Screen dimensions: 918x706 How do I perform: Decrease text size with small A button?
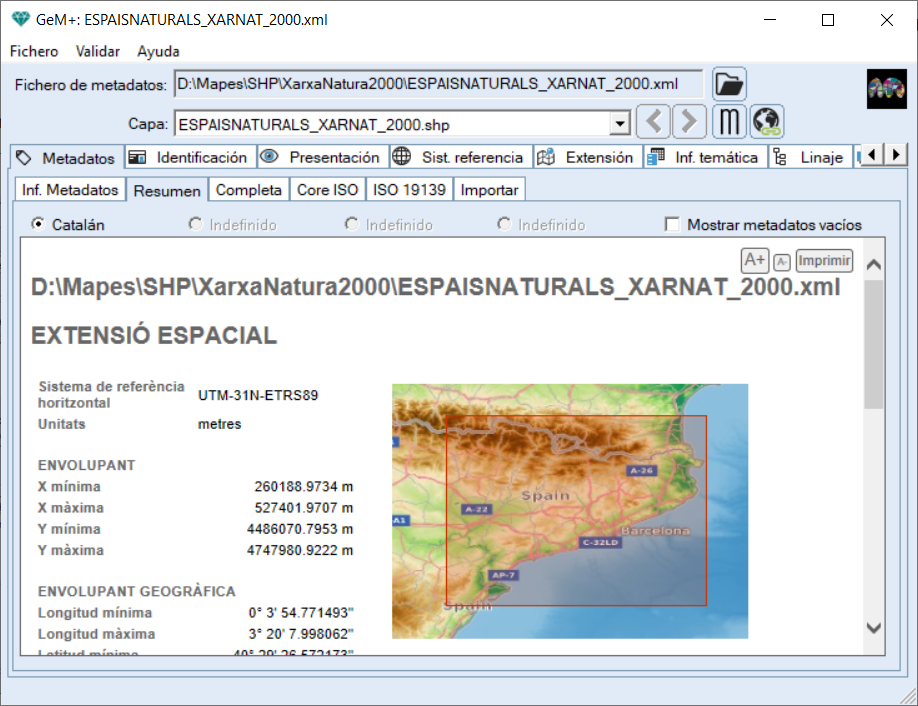pyautogui.click(x=782, y=262)
